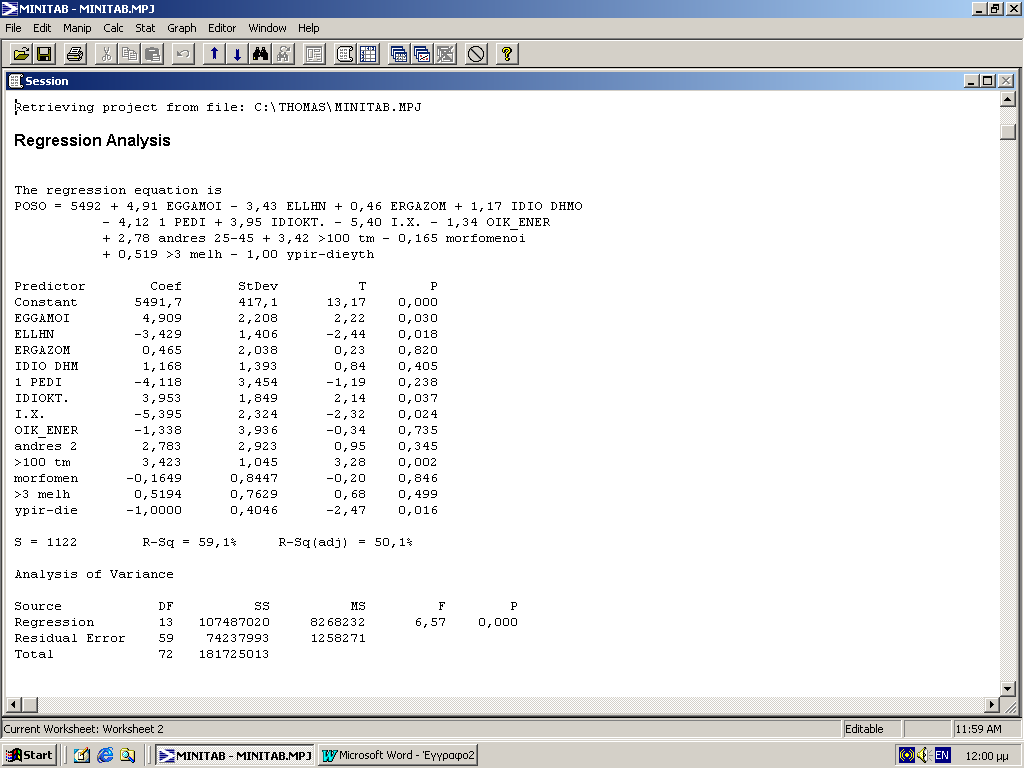
Task: Open the Windows Start button
Action: [30, 755]
